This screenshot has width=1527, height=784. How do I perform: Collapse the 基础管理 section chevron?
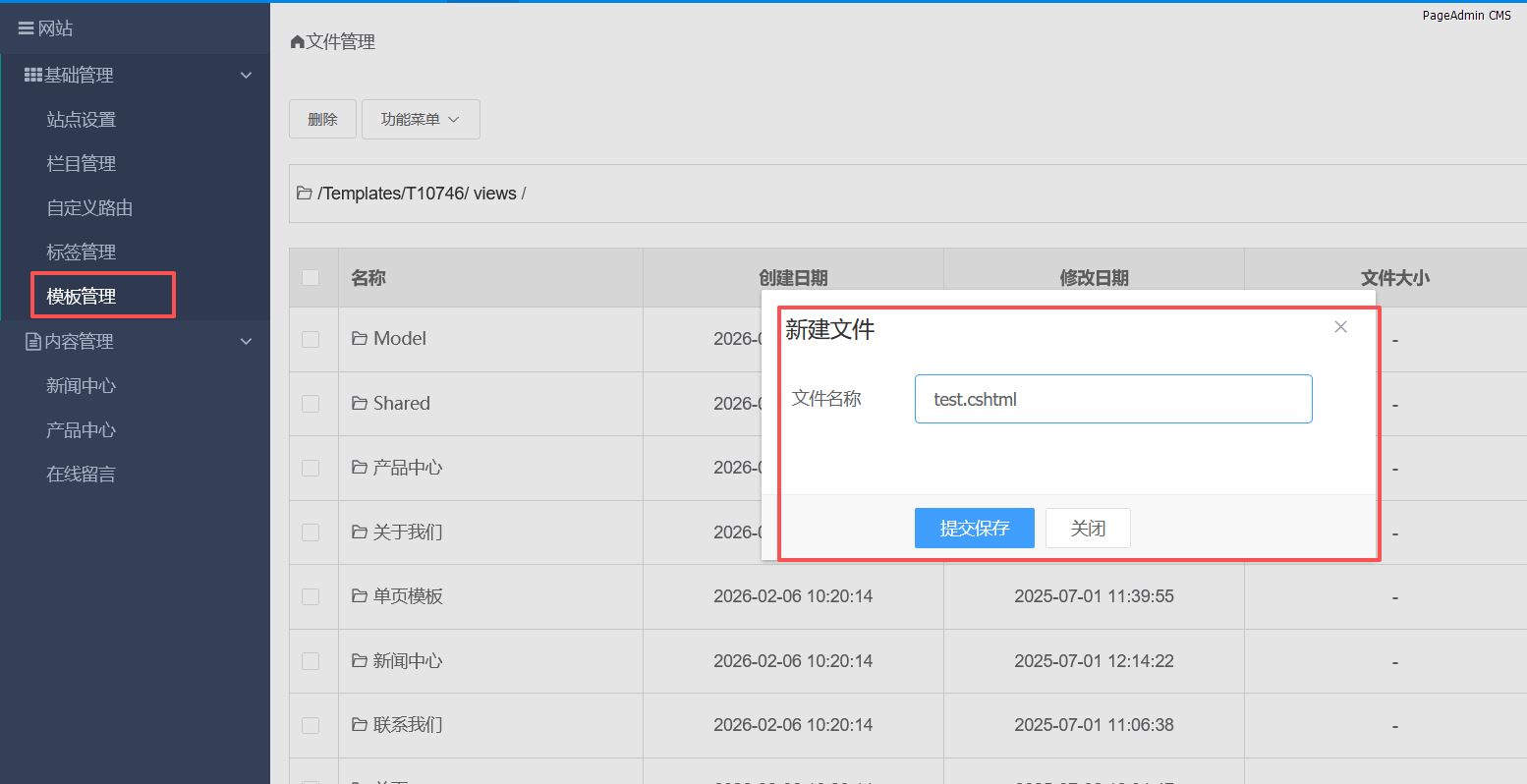247,75
